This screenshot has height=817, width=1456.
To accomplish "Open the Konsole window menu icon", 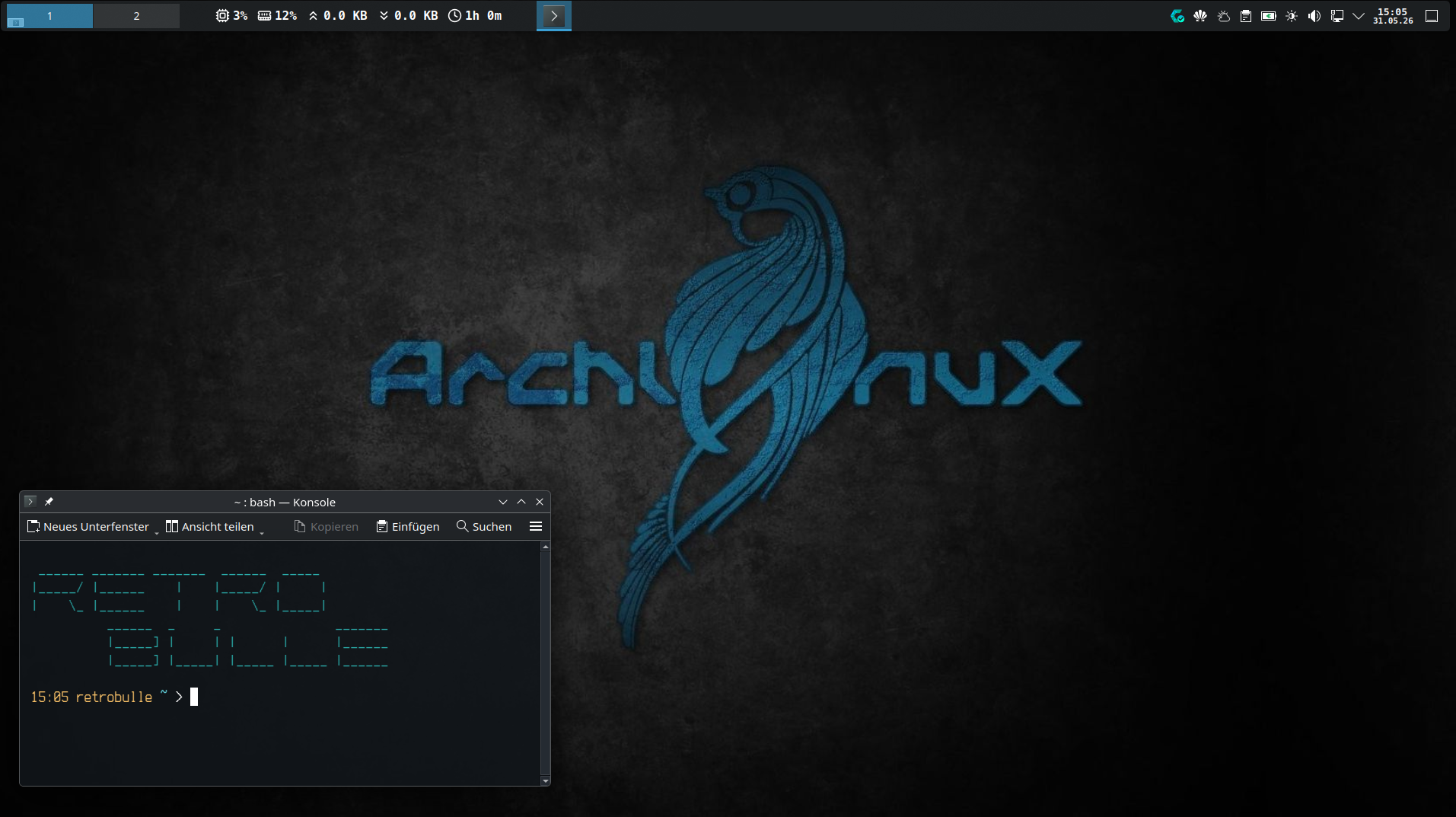I will pos(30,502).
